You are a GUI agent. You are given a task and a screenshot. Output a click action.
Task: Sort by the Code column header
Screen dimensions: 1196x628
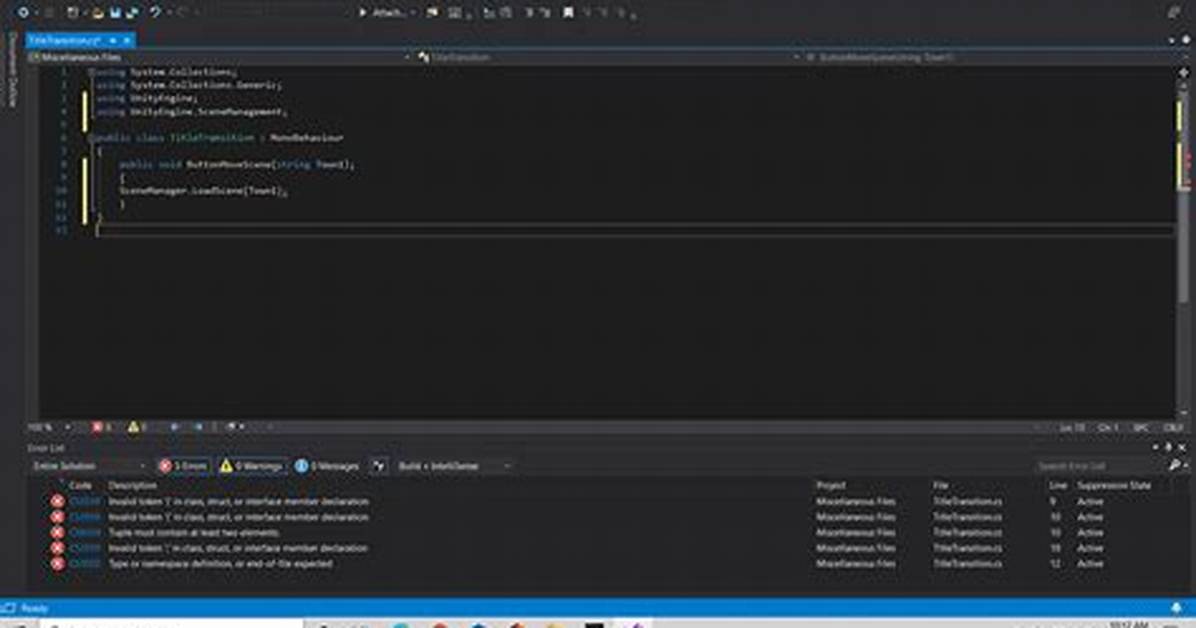[x=80, y=485]
